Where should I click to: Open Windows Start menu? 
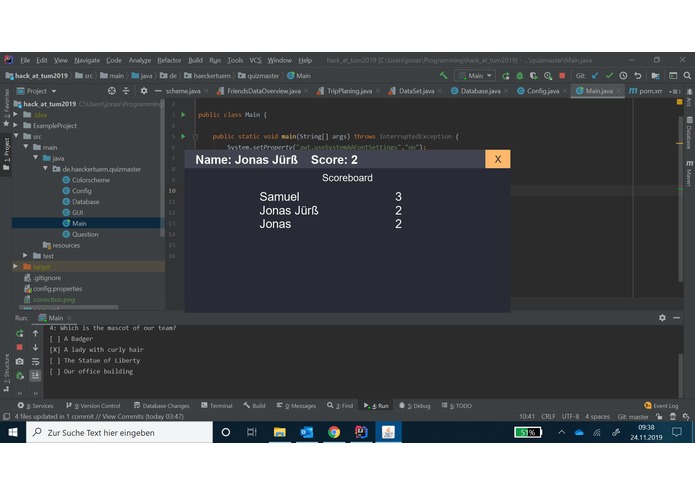pyautogui.click(x=13, y=432)
